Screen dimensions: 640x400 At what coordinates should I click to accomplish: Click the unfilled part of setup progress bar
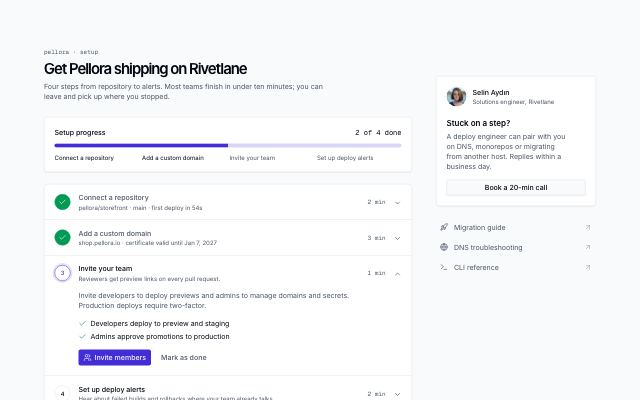click(315, 145)
